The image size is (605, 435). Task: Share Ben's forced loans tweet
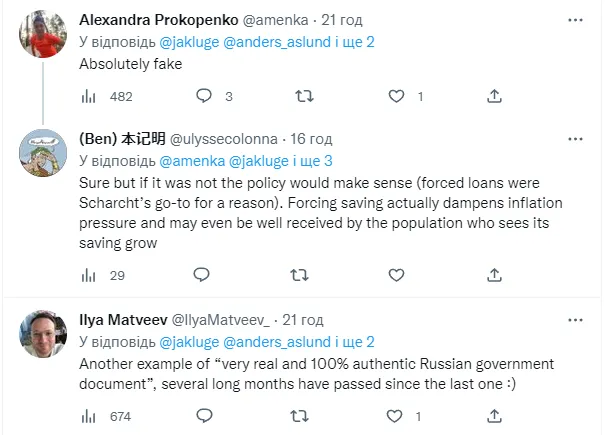(x=493, y=275)
